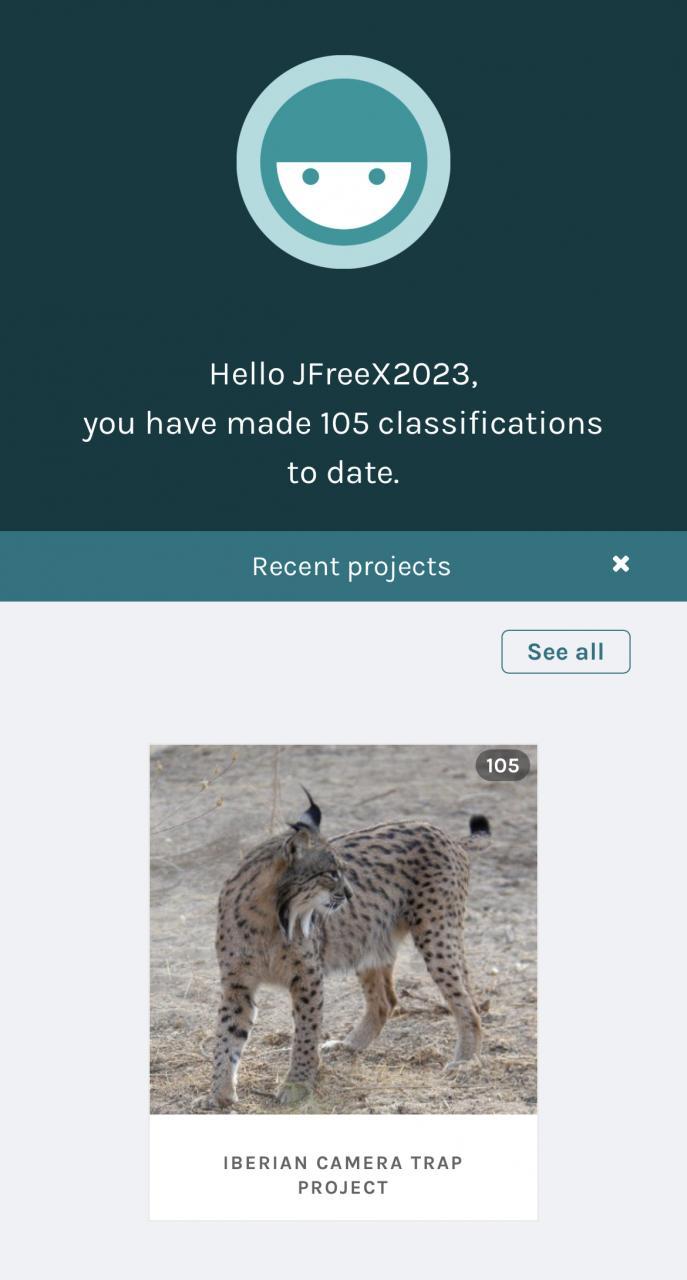Select the Recent projects header label
687x1280 pixels.
[x=351, y=566]
